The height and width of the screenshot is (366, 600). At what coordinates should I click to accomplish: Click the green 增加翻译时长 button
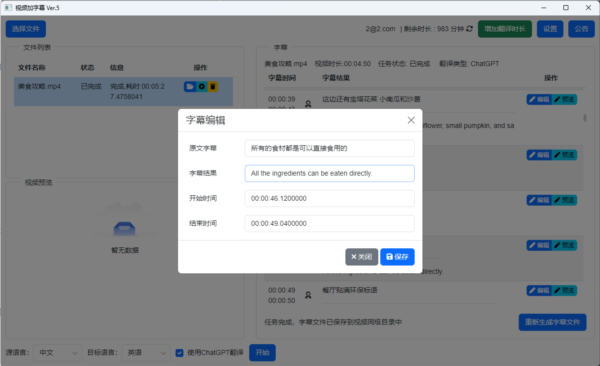[x=505, y=29]
